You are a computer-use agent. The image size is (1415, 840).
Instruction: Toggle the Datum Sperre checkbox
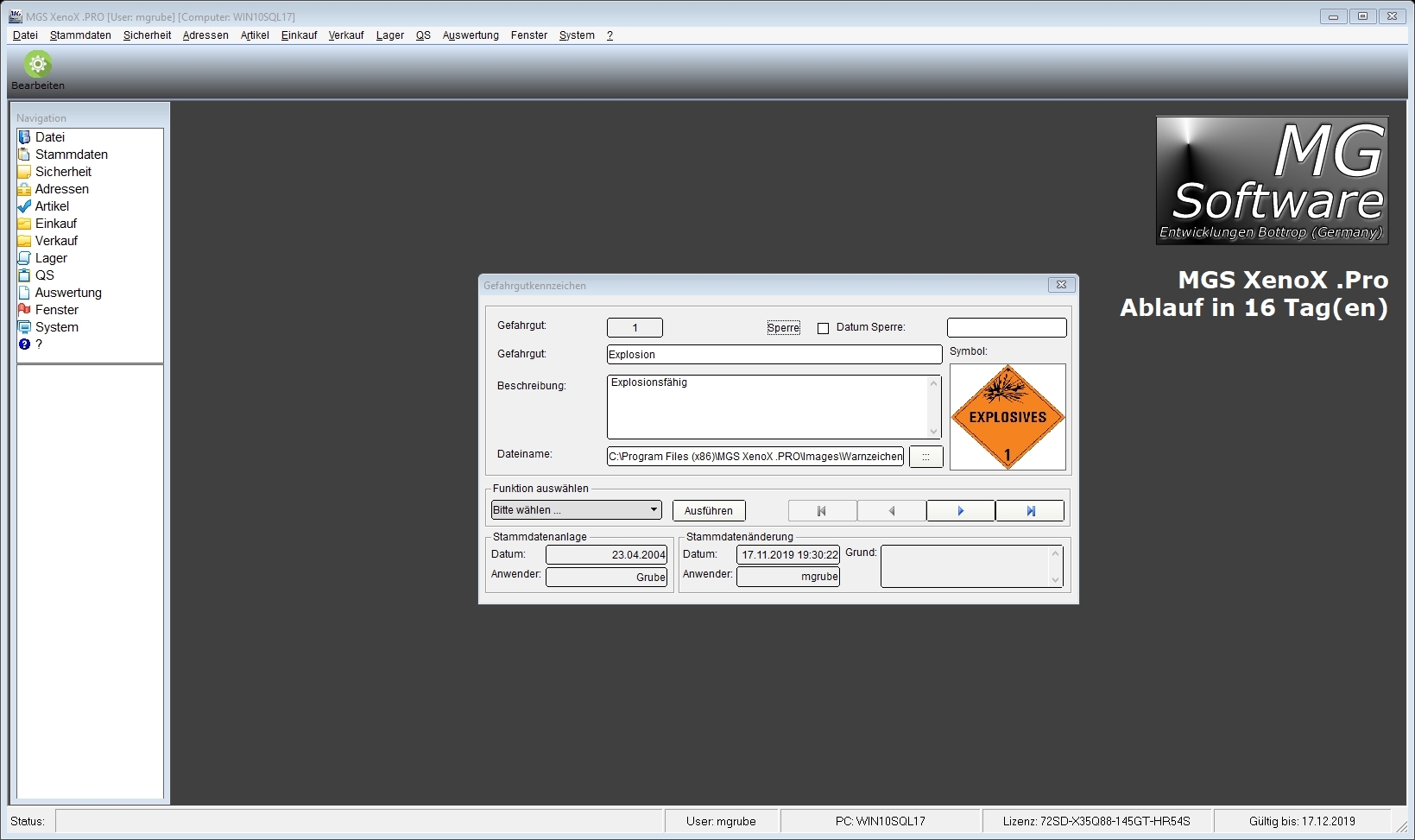tap(823, 328)
